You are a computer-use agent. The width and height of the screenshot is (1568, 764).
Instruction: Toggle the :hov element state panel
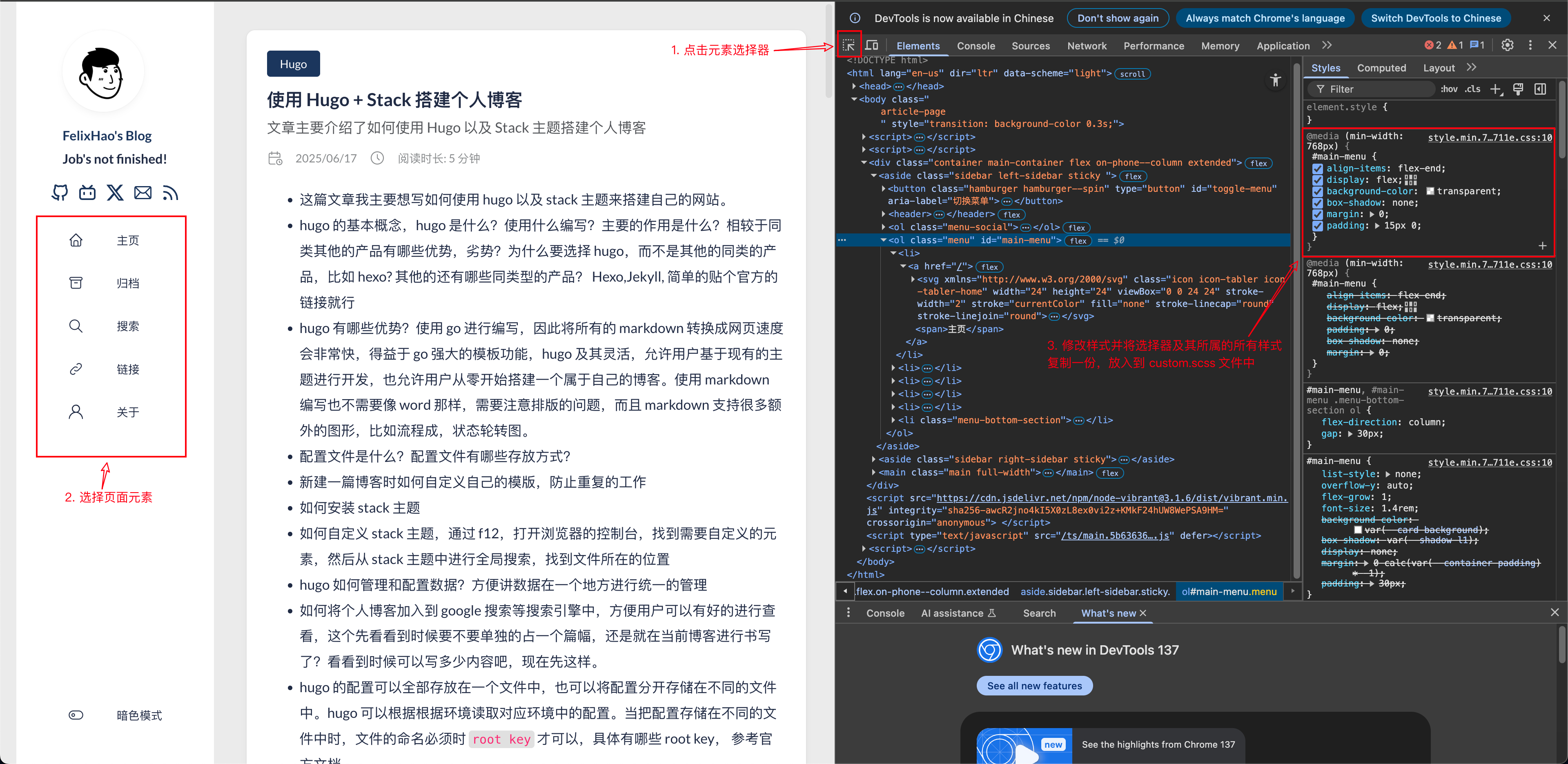point(1449,89)
